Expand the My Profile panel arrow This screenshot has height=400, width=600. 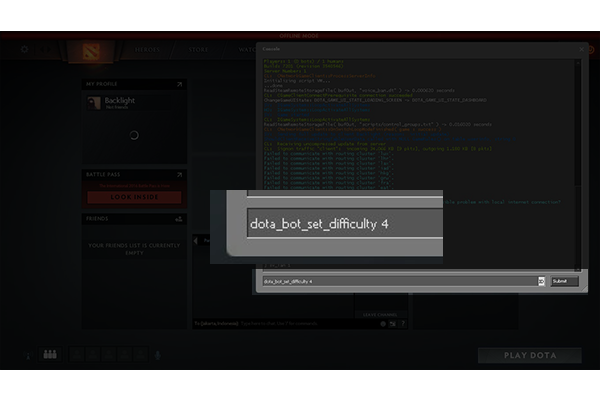coord(179,84)
